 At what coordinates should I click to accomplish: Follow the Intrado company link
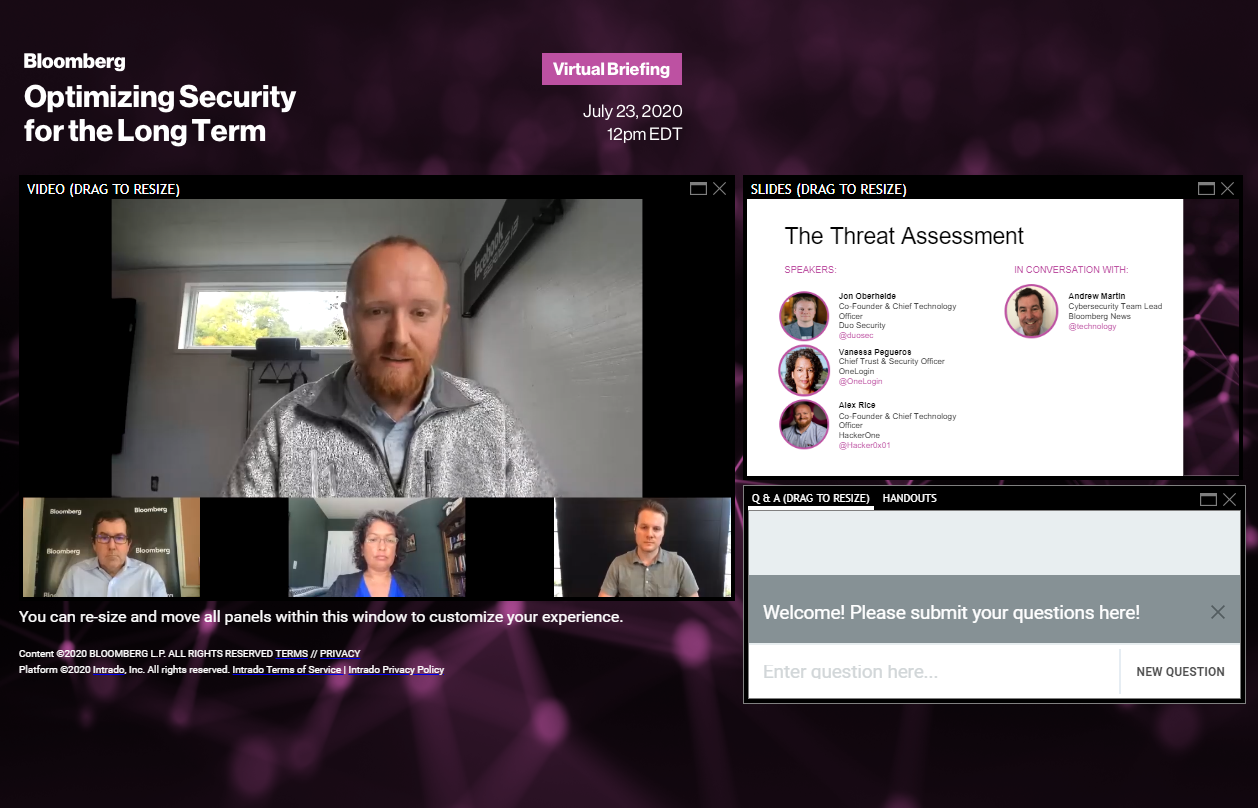tap(108, 670)
